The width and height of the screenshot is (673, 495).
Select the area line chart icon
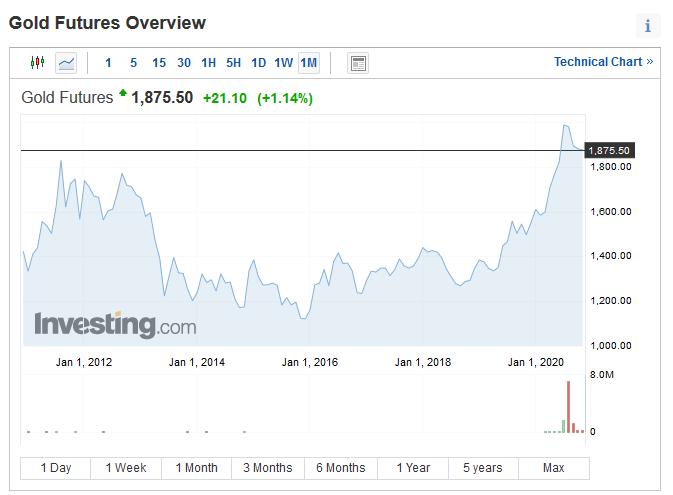[x=66, y=63]
